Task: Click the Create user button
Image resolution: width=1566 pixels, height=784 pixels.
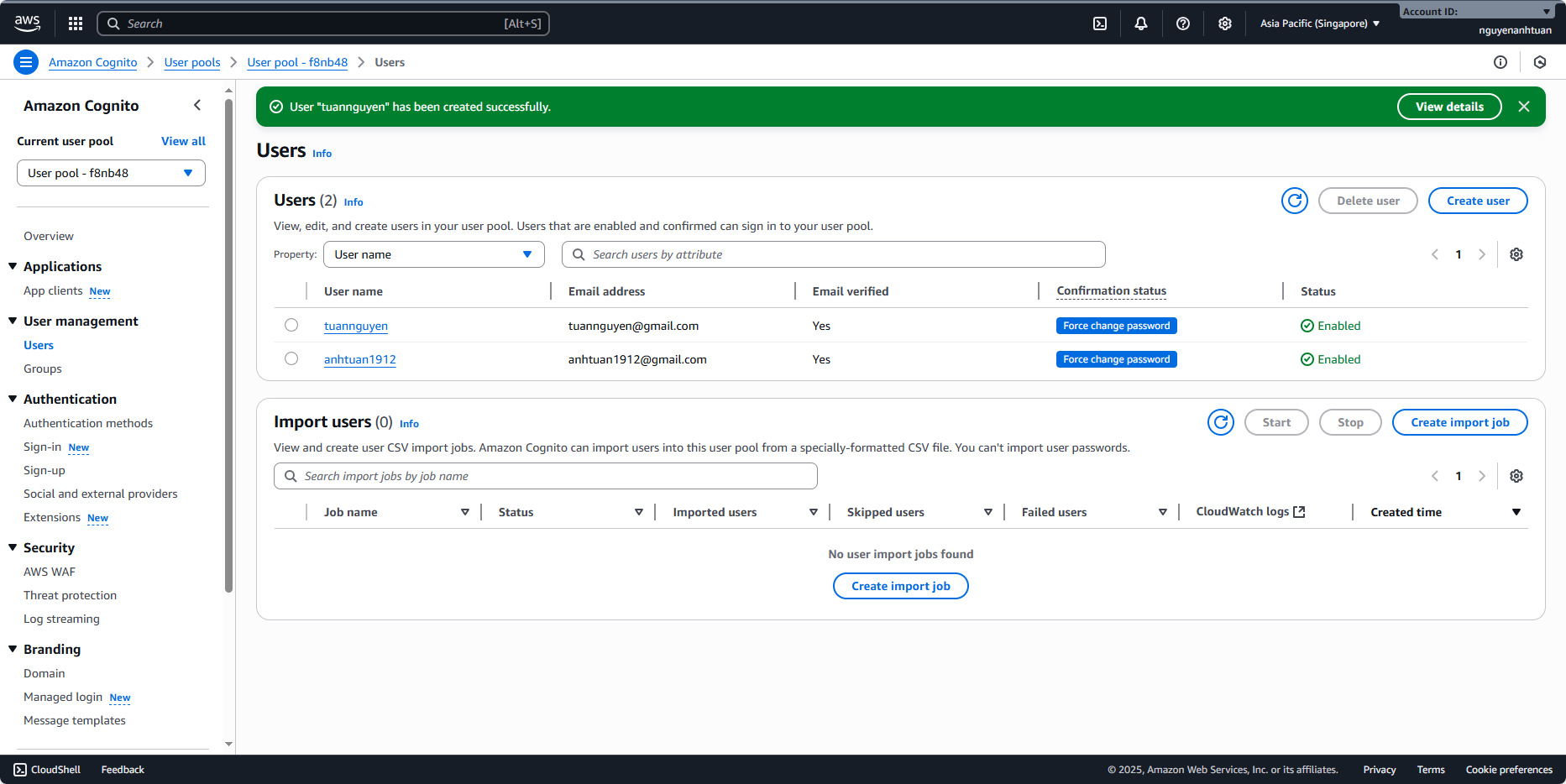Action: [x=1477, y=201]
